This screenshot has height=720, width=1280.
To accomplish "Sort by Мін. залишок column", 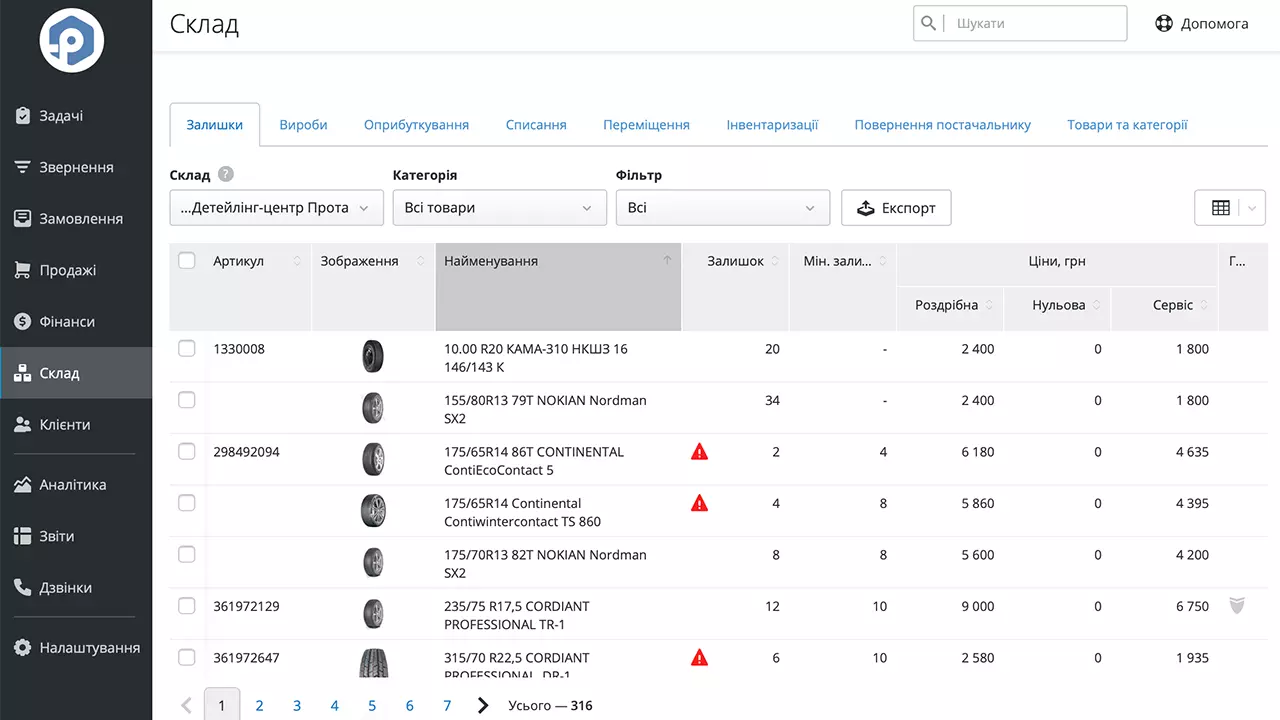I will coord(882,261).
